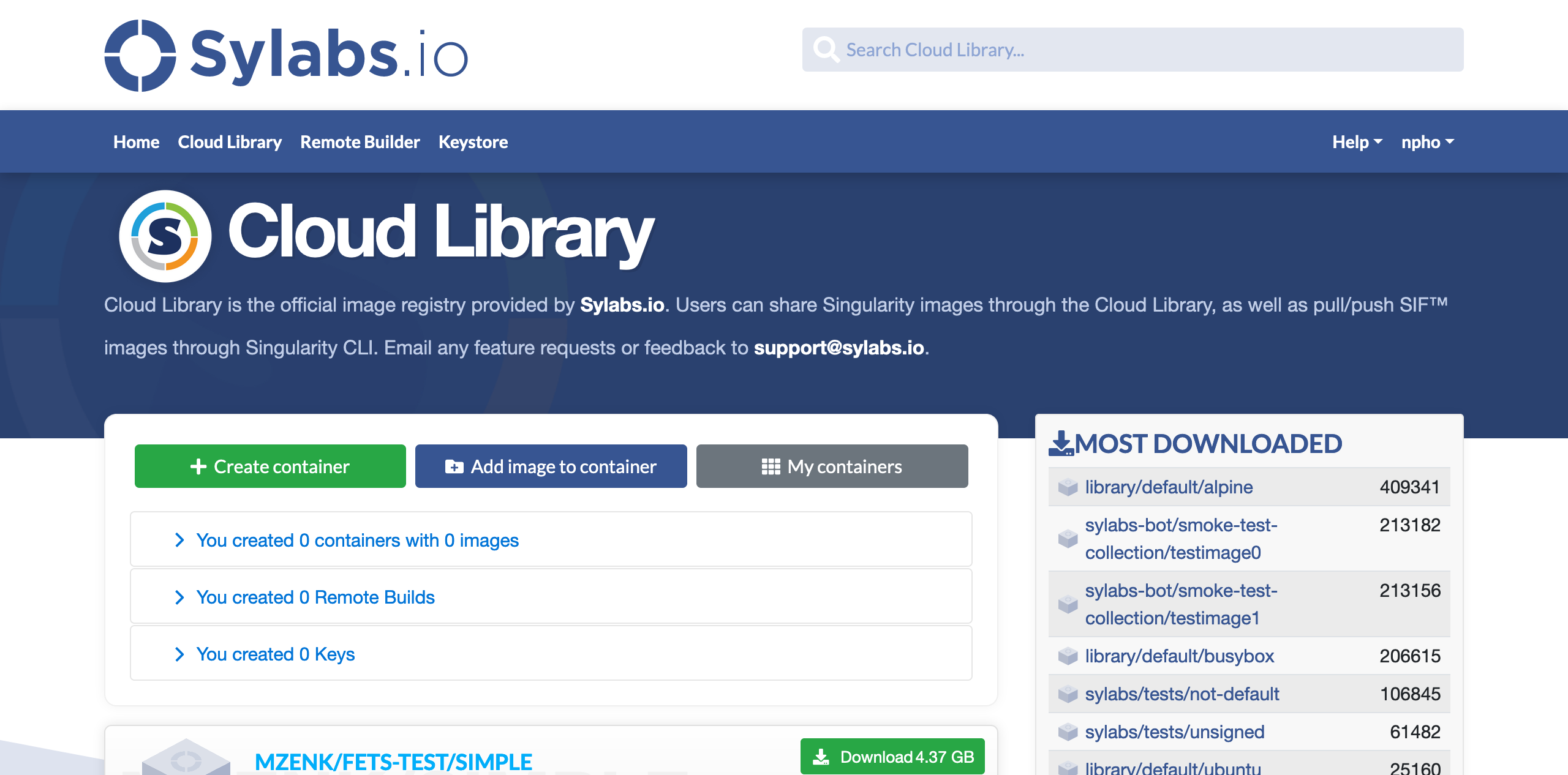Click the support@sylabs.io email link

(x=839, y=348)
